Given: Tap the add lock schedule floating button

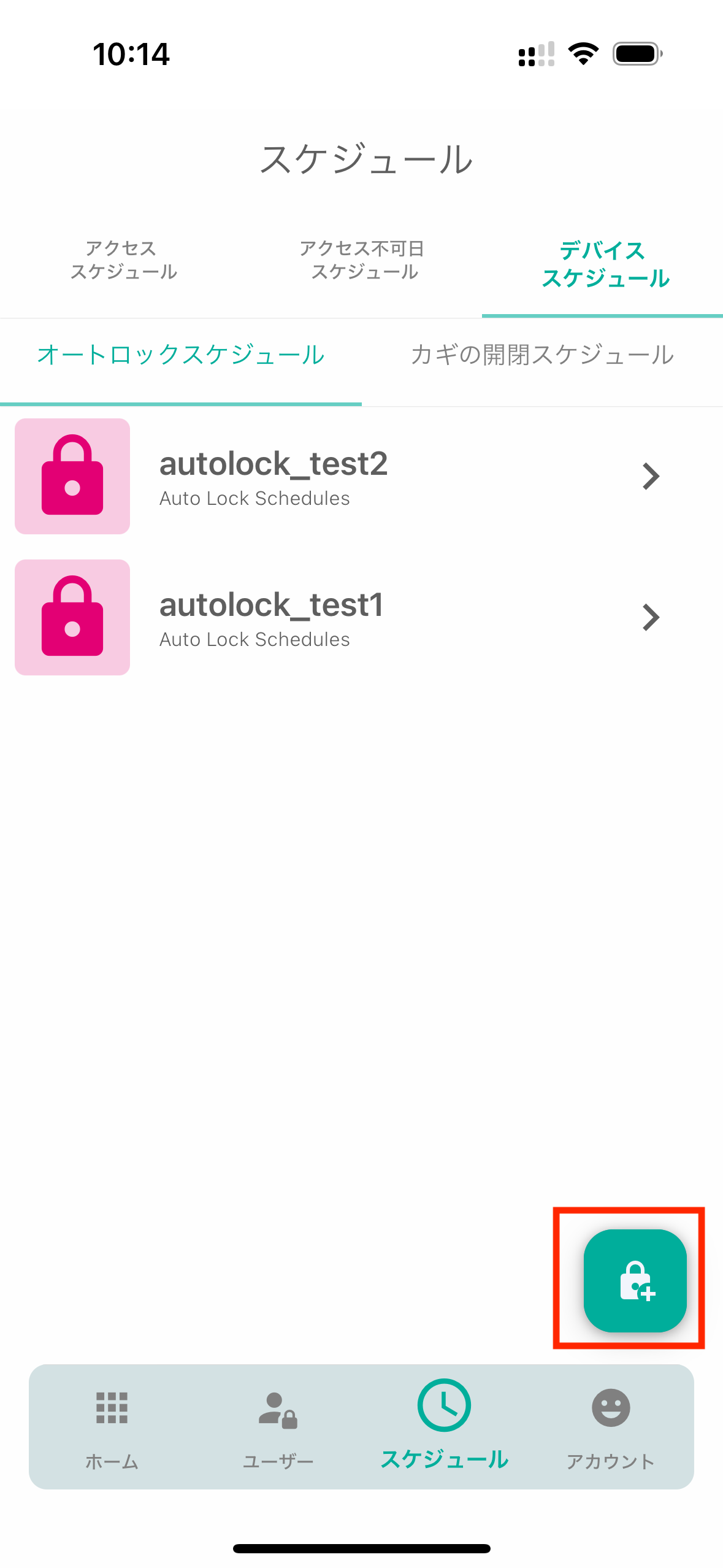Looking at the screenshot, I should coord(635,1280).
